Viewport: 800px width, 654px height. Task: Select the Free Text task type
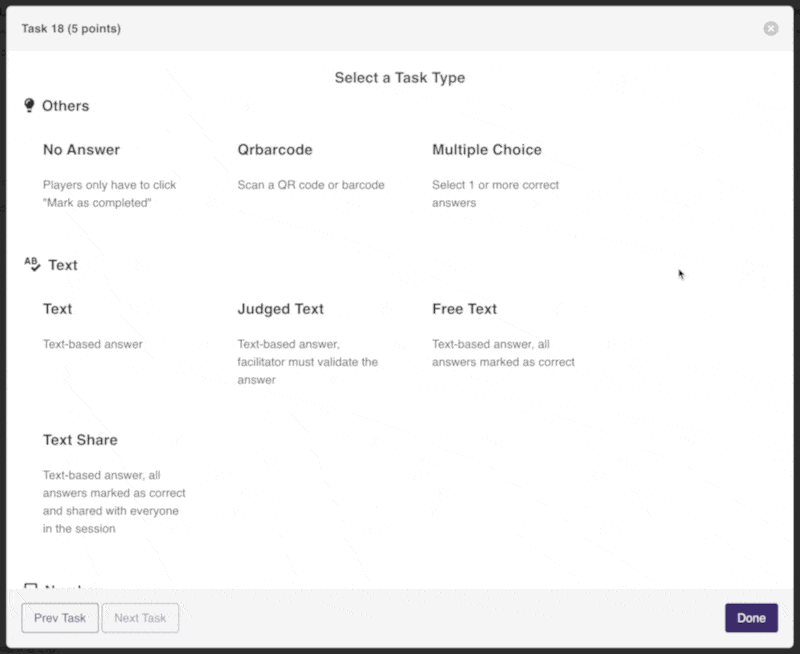(465, 309)
